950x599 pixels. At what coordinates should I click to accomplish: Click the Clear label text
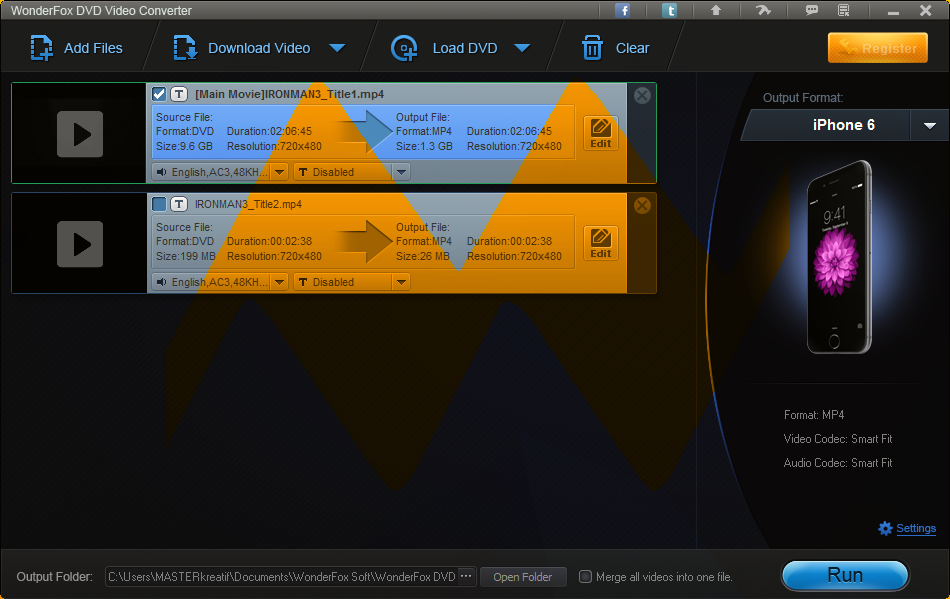click(633, 48)
